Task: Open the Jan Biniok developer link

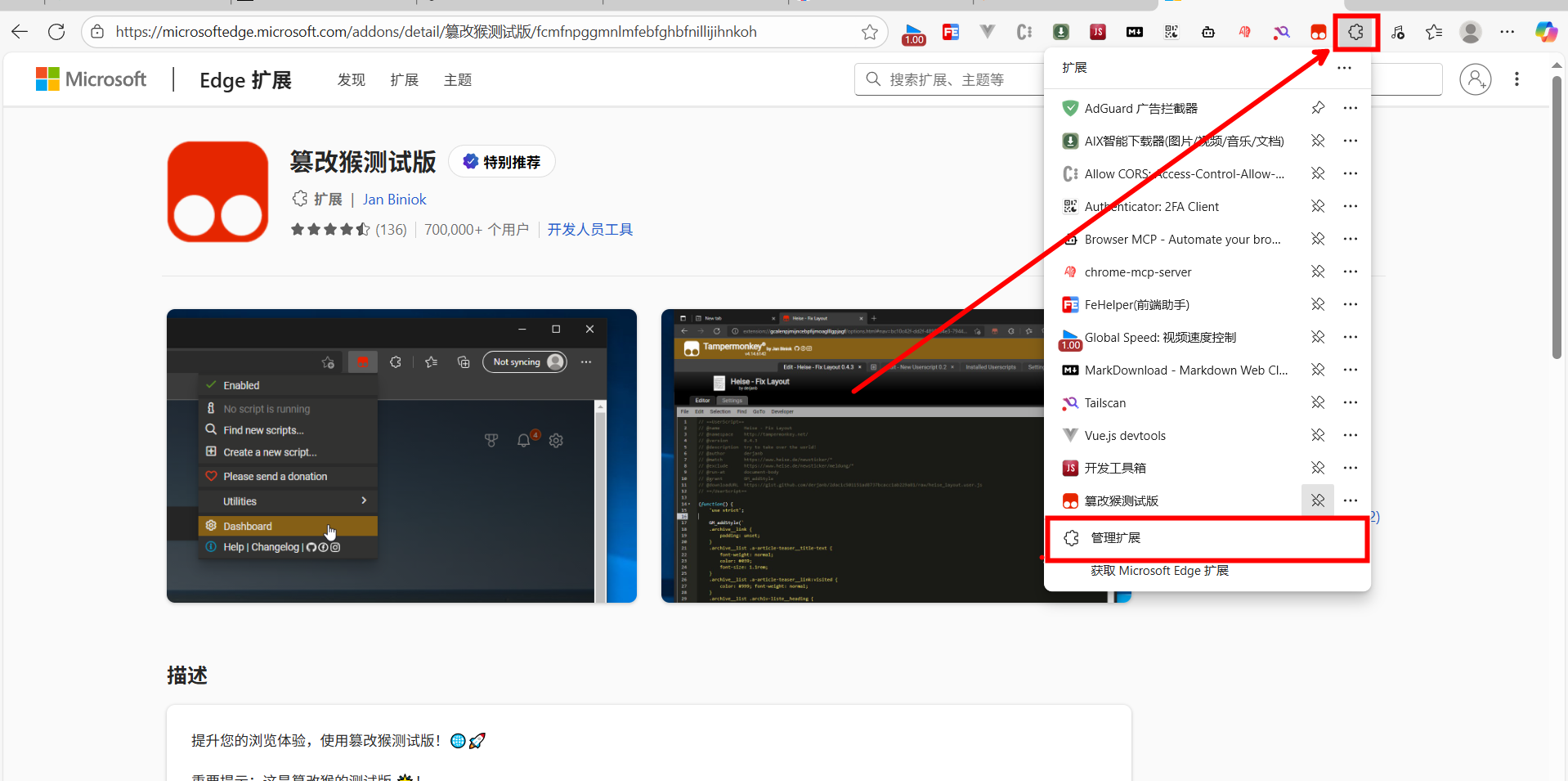Action: click(394, 200)
